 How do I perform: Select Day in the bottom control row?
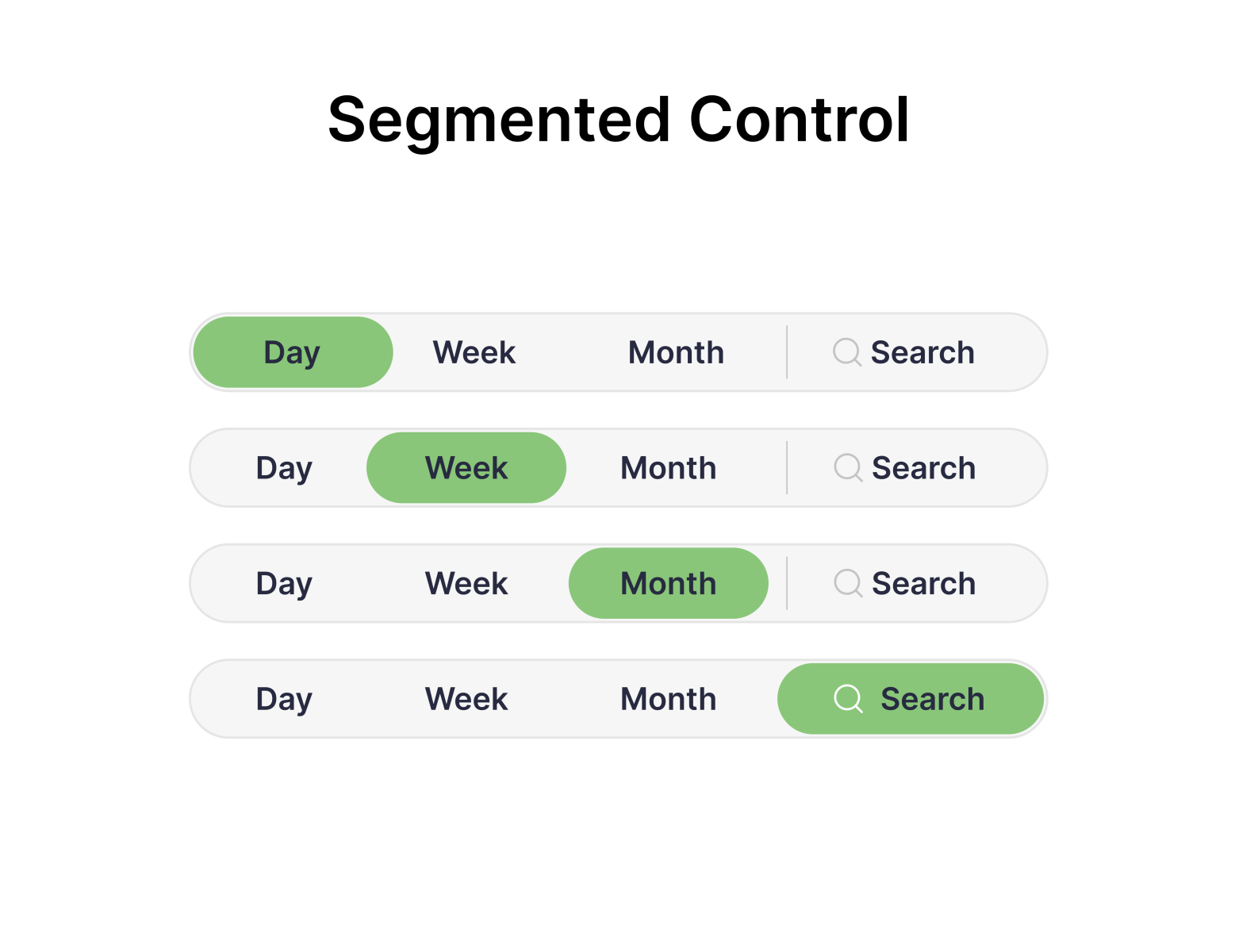coord(284,700)
